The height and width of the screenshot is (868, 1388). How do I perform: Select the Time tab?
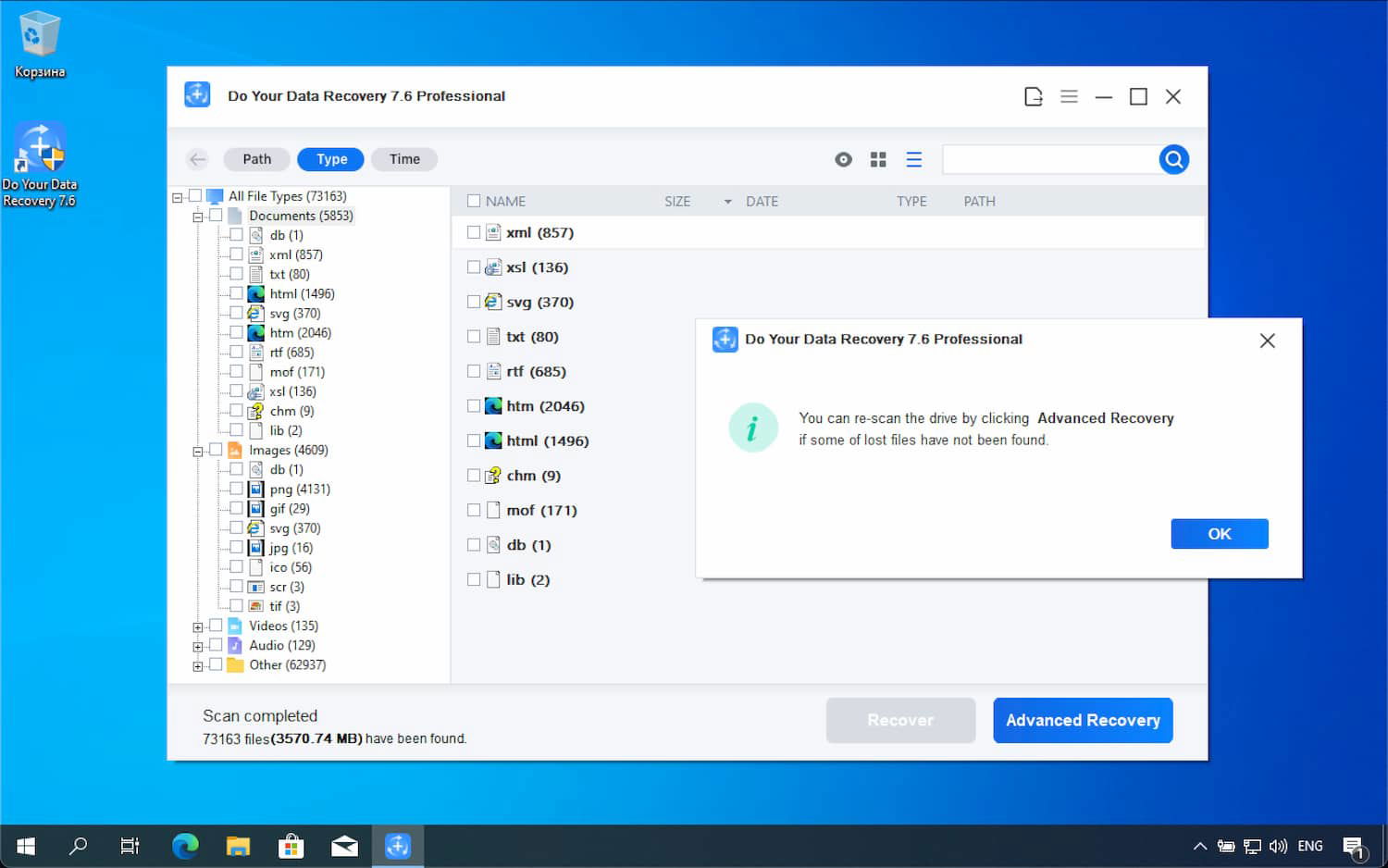(404, 159)
